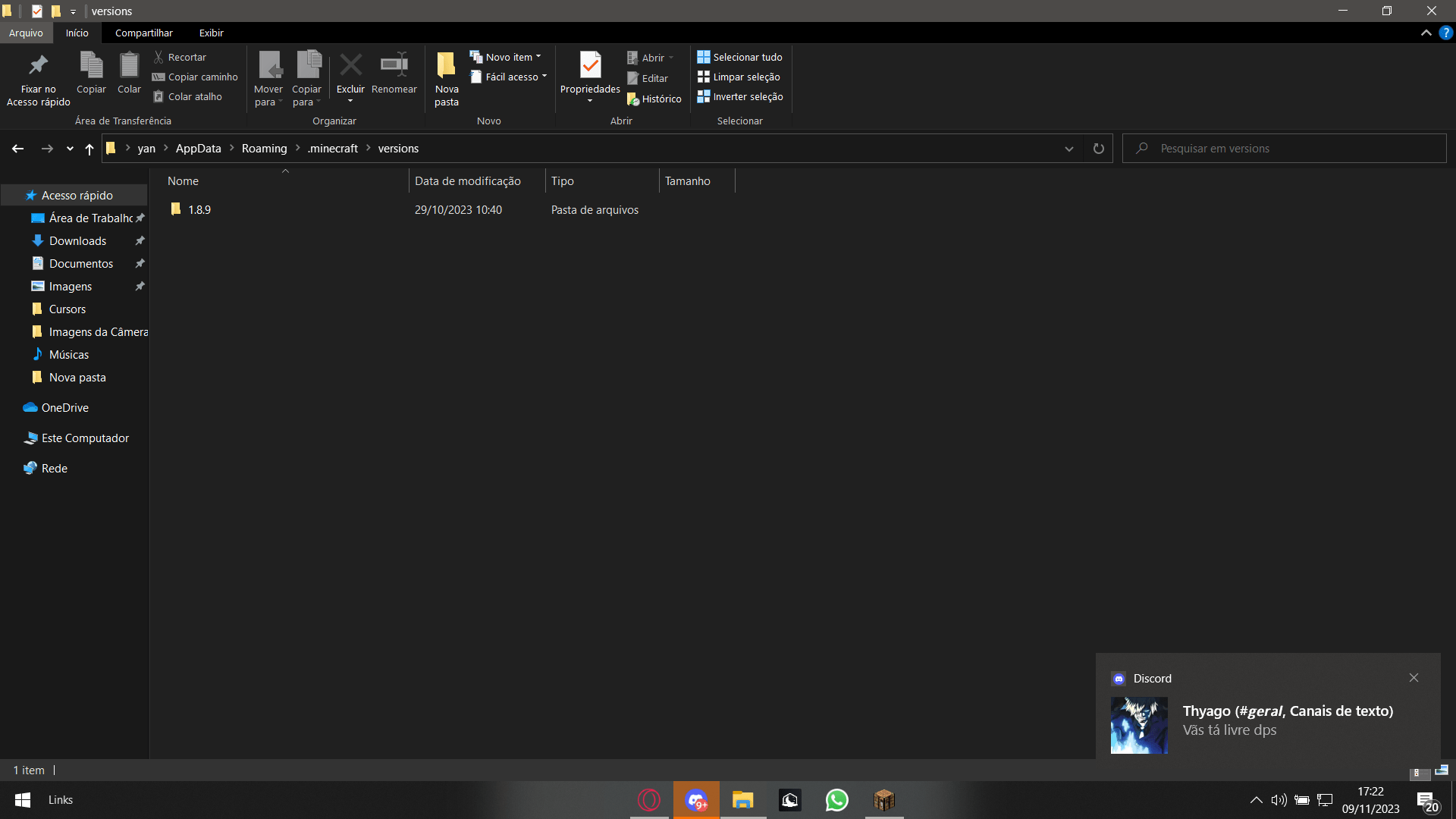Click .minecraft in the address path
The height and width of the screenshot is (819, 1456).
click(x=332, y=149)
